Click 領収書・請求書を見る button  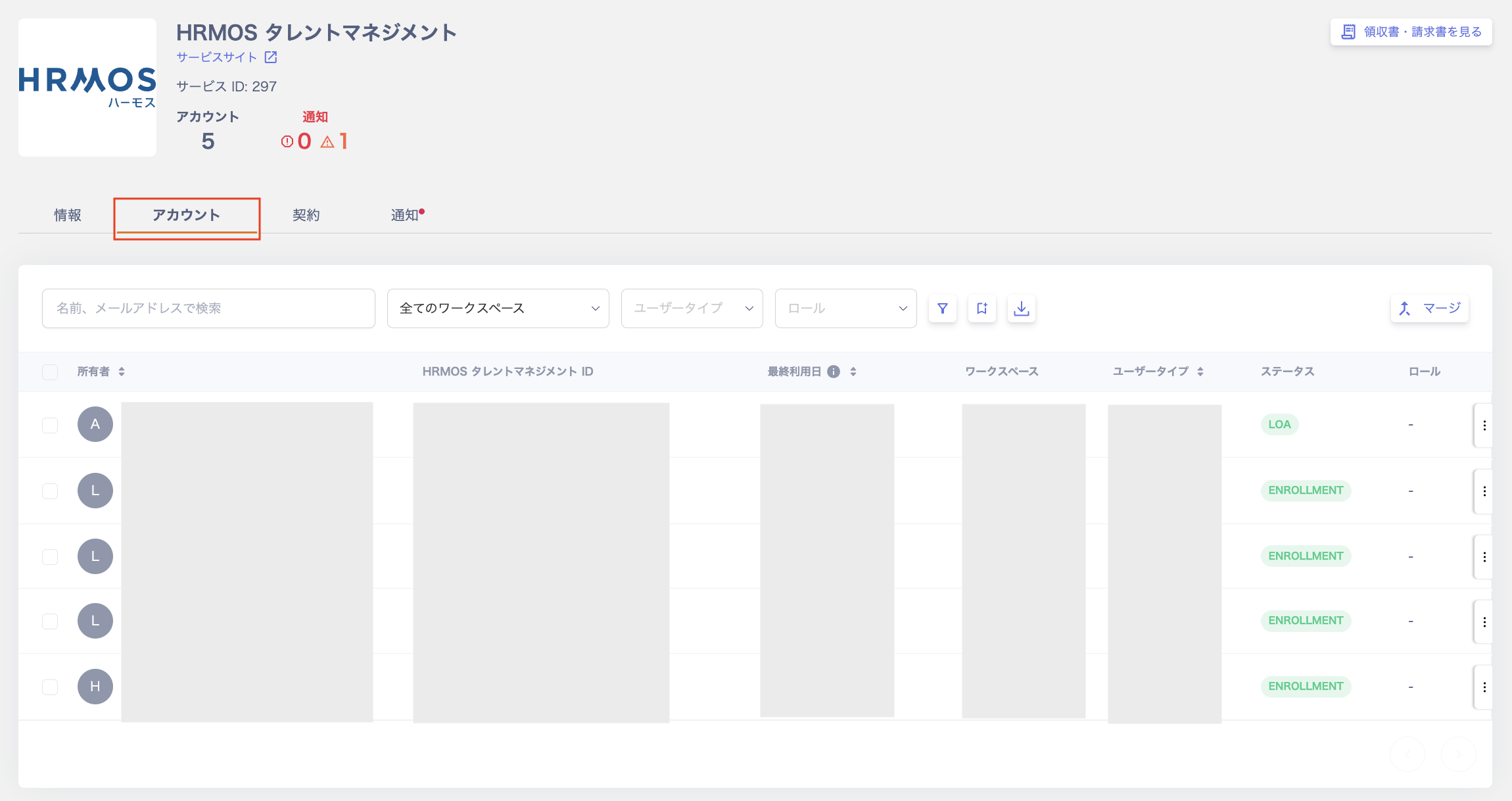(x=1411, y=32)
